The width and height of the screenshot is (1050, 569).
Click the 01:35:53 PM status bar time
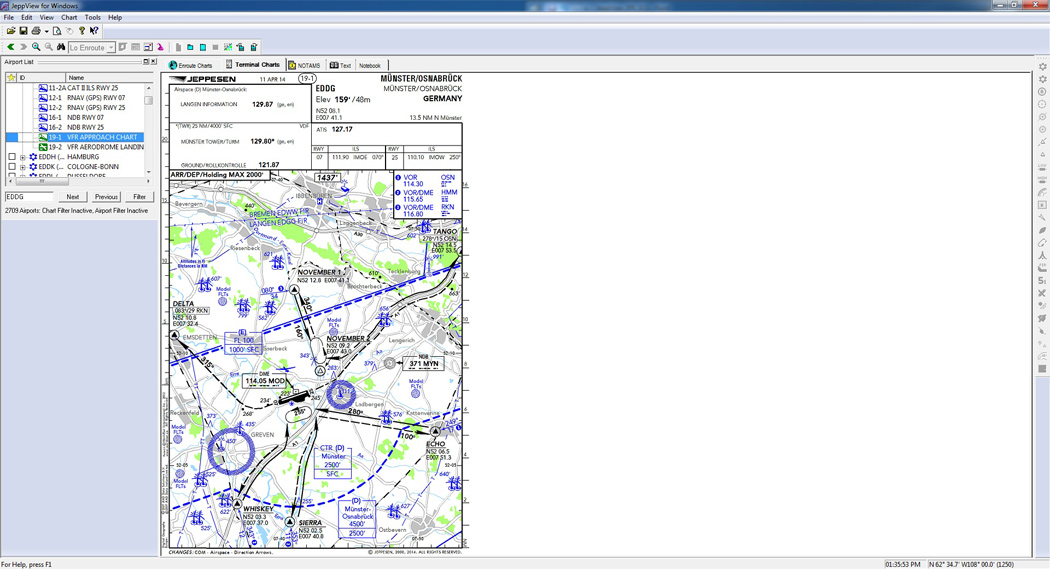point(903,564)
